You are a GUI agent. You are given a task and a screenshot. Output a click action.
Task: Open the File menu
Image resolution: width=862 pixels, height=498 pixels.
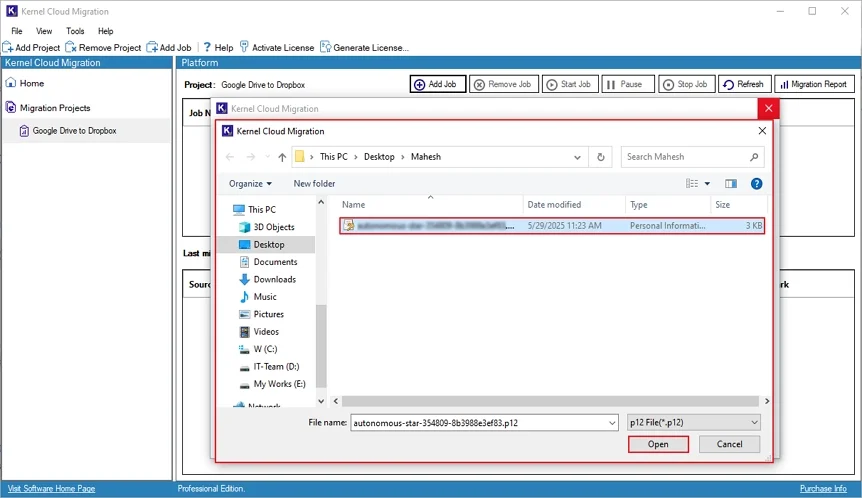click(17, 31)
